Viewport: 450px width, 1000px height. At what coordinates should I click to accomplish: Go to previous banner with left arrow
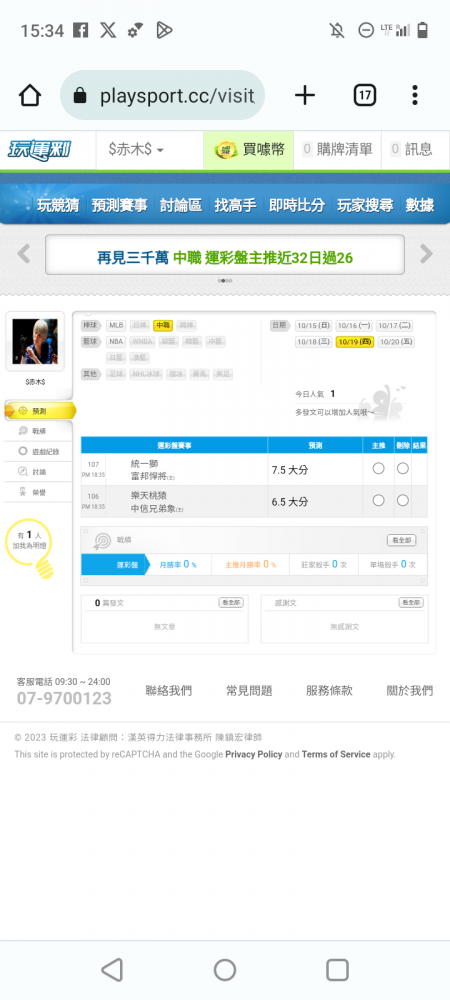tap(24, 254)
